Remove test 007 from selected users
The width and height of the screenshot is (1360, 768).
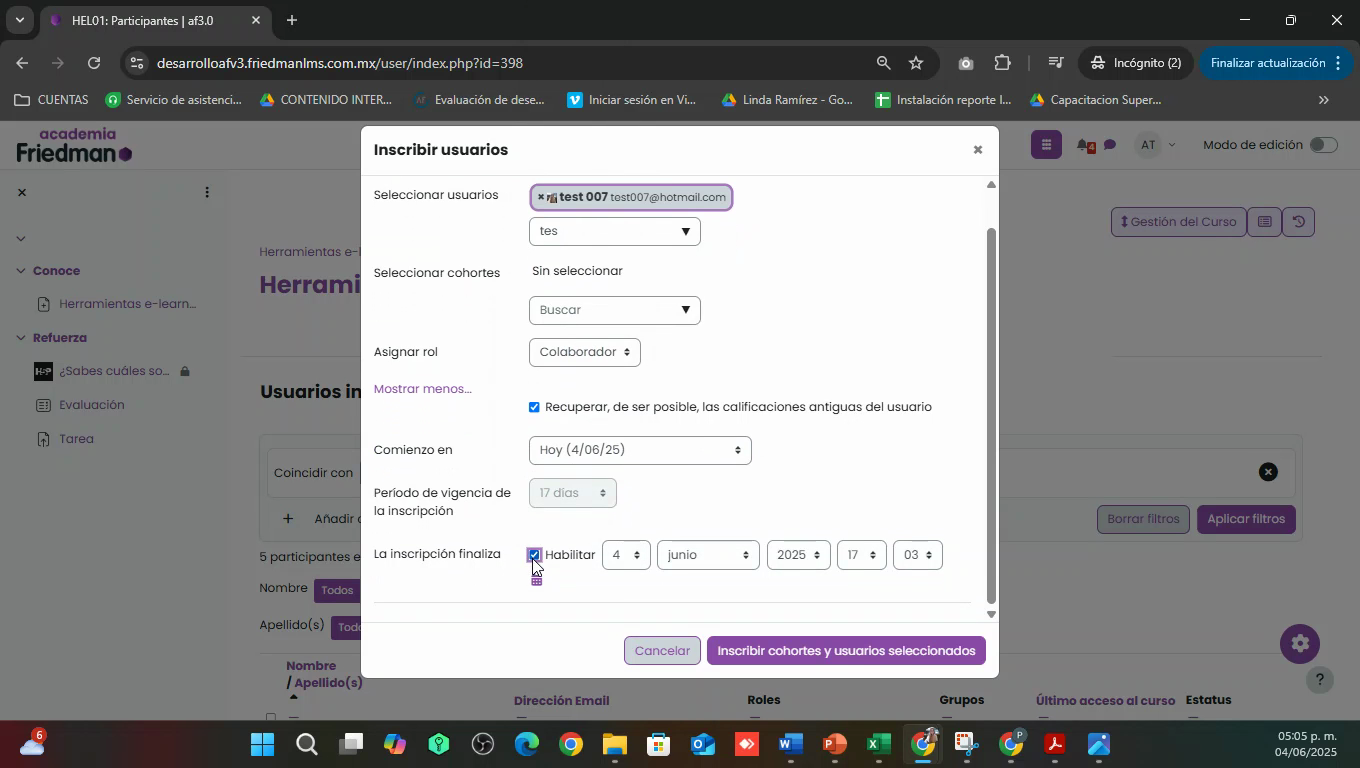click(541, 197)
